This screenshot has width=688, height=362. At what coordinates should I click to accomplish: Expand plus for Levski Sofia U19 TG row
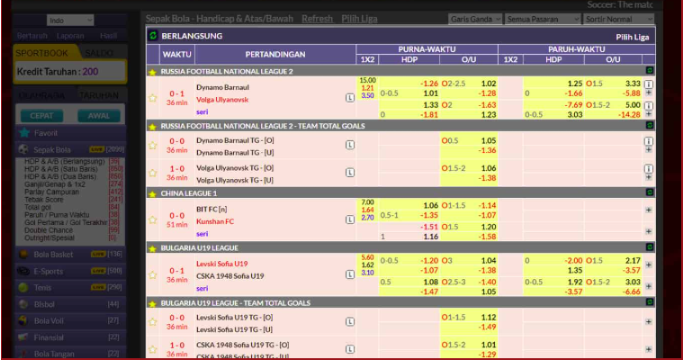pos(649,322)
